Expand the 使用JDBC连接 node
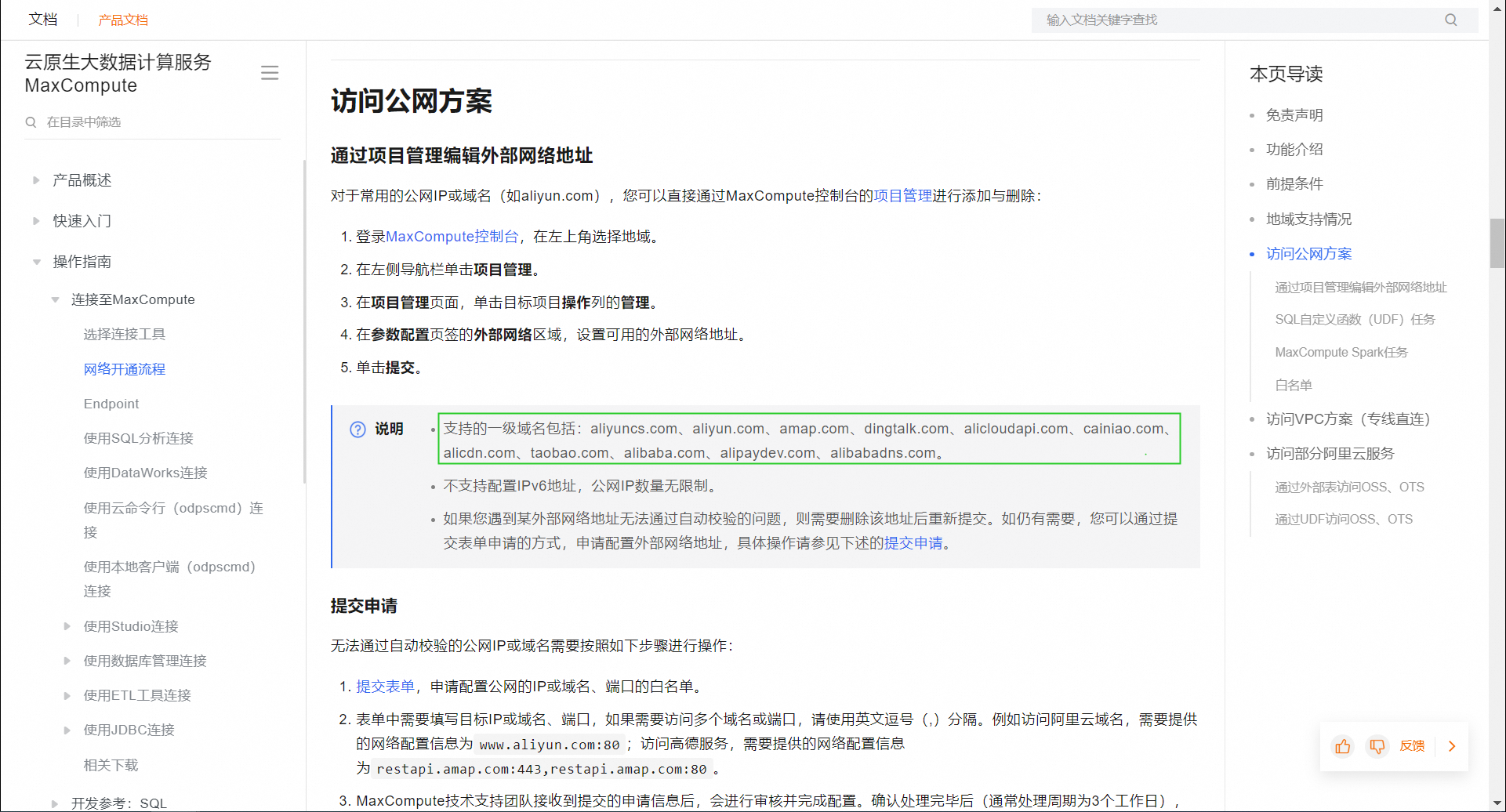Screen dimensions: 1506x812 [67, 730]
